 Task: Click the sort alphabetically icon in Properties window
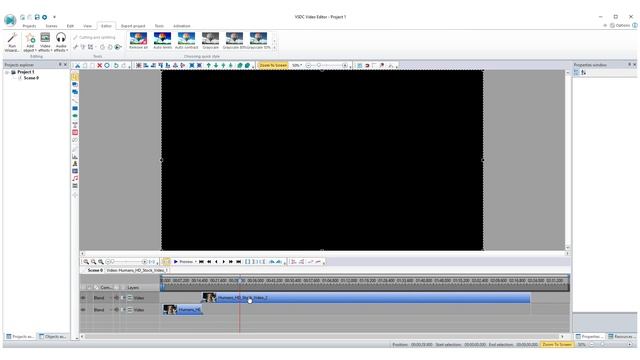(584, 72)
